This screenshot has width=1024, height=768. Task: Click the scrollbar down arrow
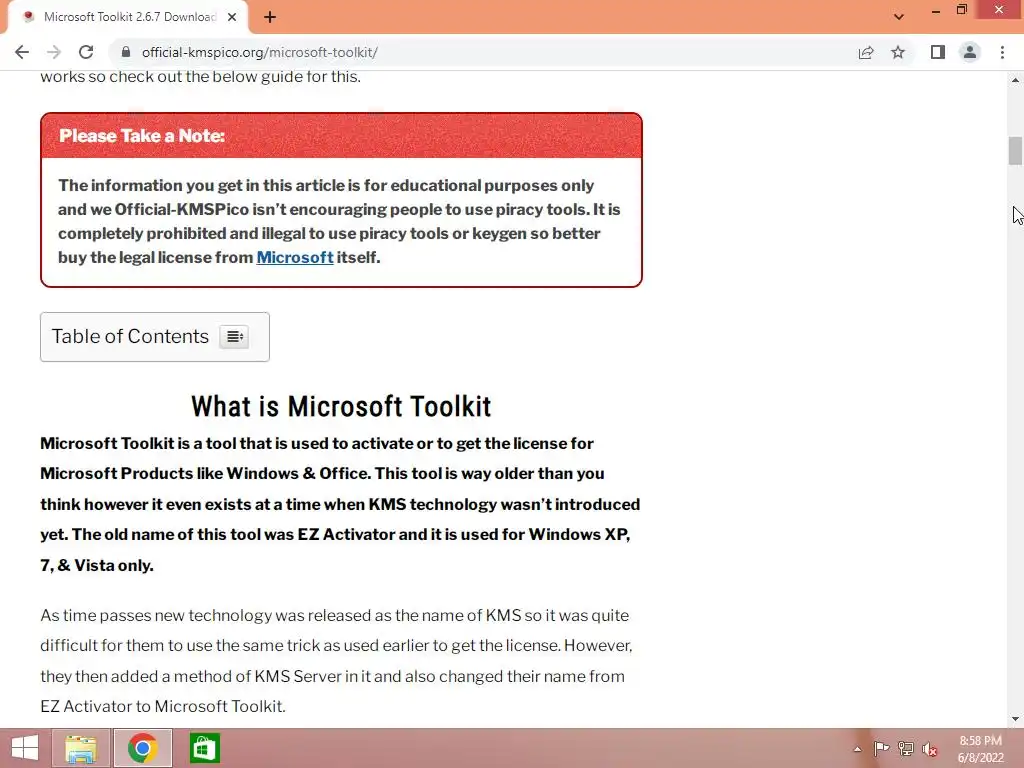[1015, 719]
